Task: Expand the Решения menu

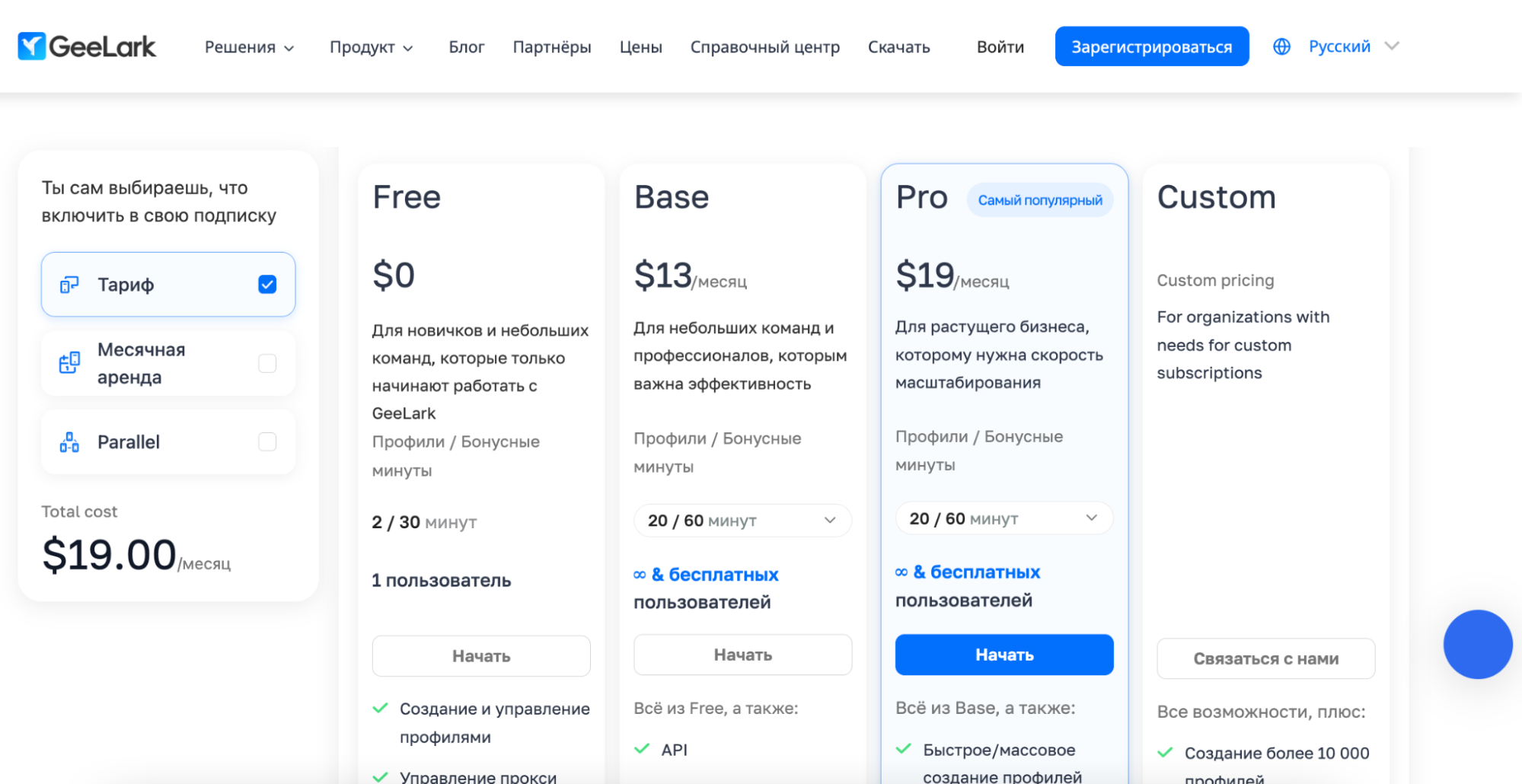Action: (x=249, y=47)
